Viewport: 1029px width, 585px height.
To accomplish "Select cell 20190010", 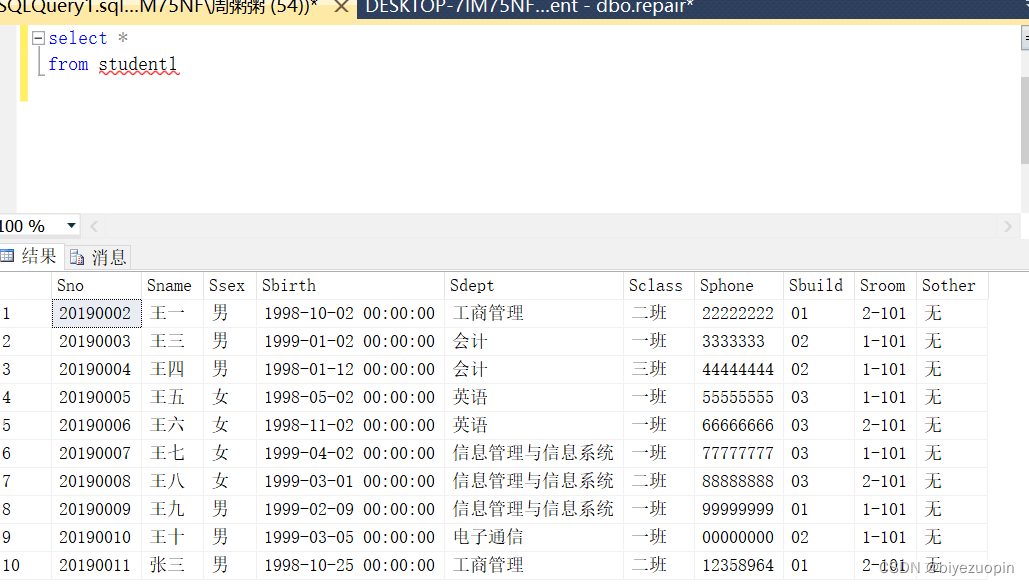I will pyautogui.click(x=96, y=537).
